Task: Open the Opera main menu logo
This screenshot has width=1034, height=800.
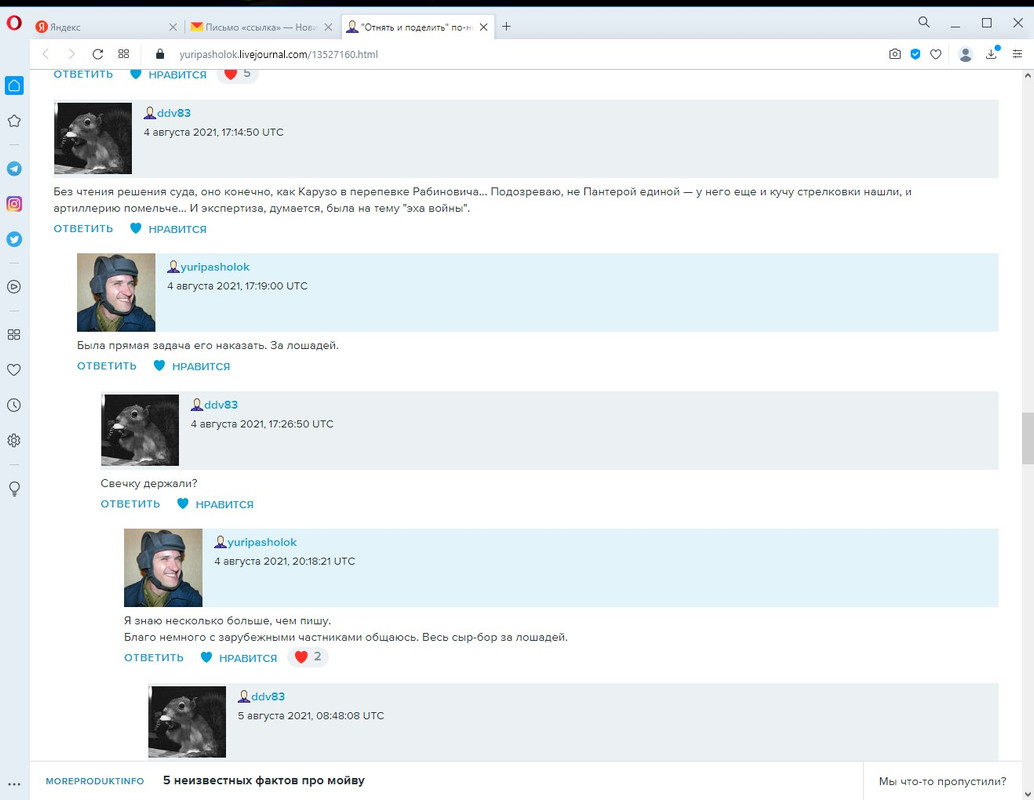Action: 14,24
